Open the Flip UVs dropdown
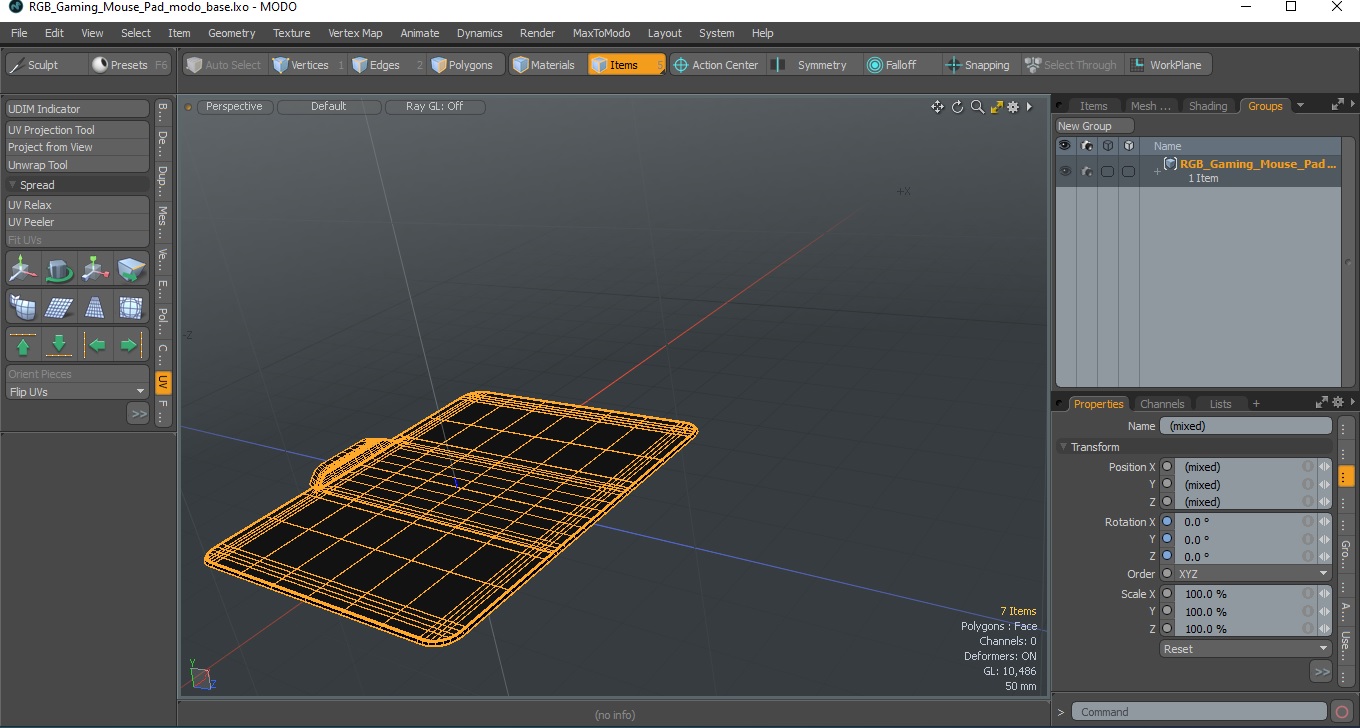This screenshot has height=728, width=1360. click(77, 392)
